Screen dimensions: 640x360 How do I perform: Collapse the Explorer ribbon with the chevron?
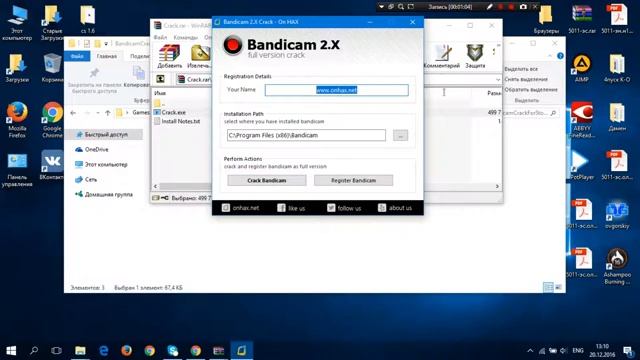(550, 56)
